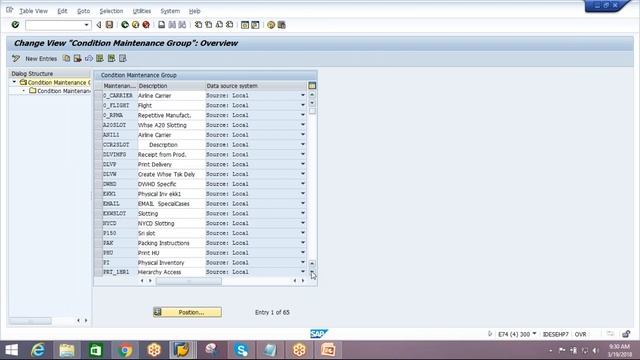Viewport: 640px width, 360px height.
Task: Open Data source dropdown for PAK row
Action: point(303,242)
